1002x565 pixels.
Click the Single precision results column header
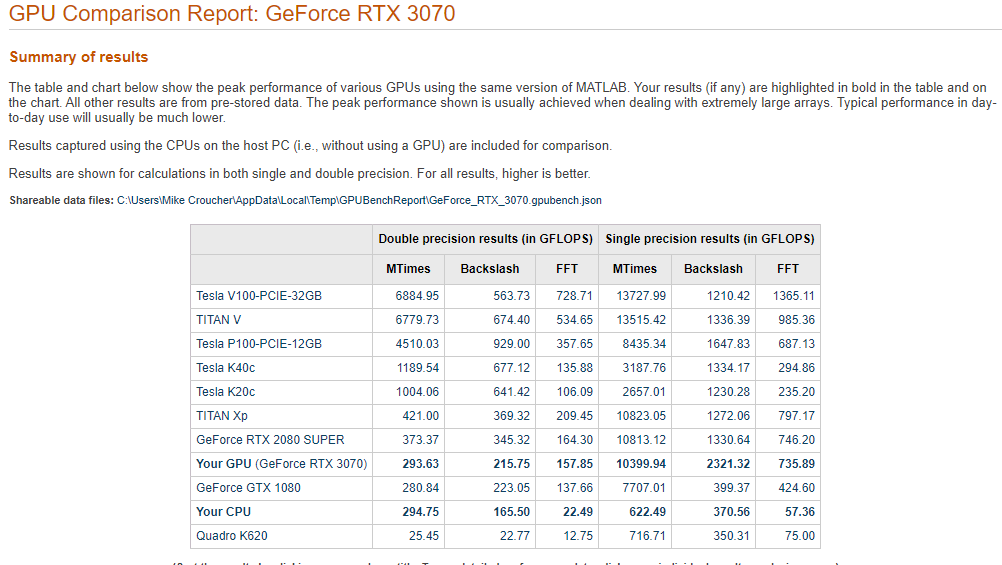(x=710, y=239)
